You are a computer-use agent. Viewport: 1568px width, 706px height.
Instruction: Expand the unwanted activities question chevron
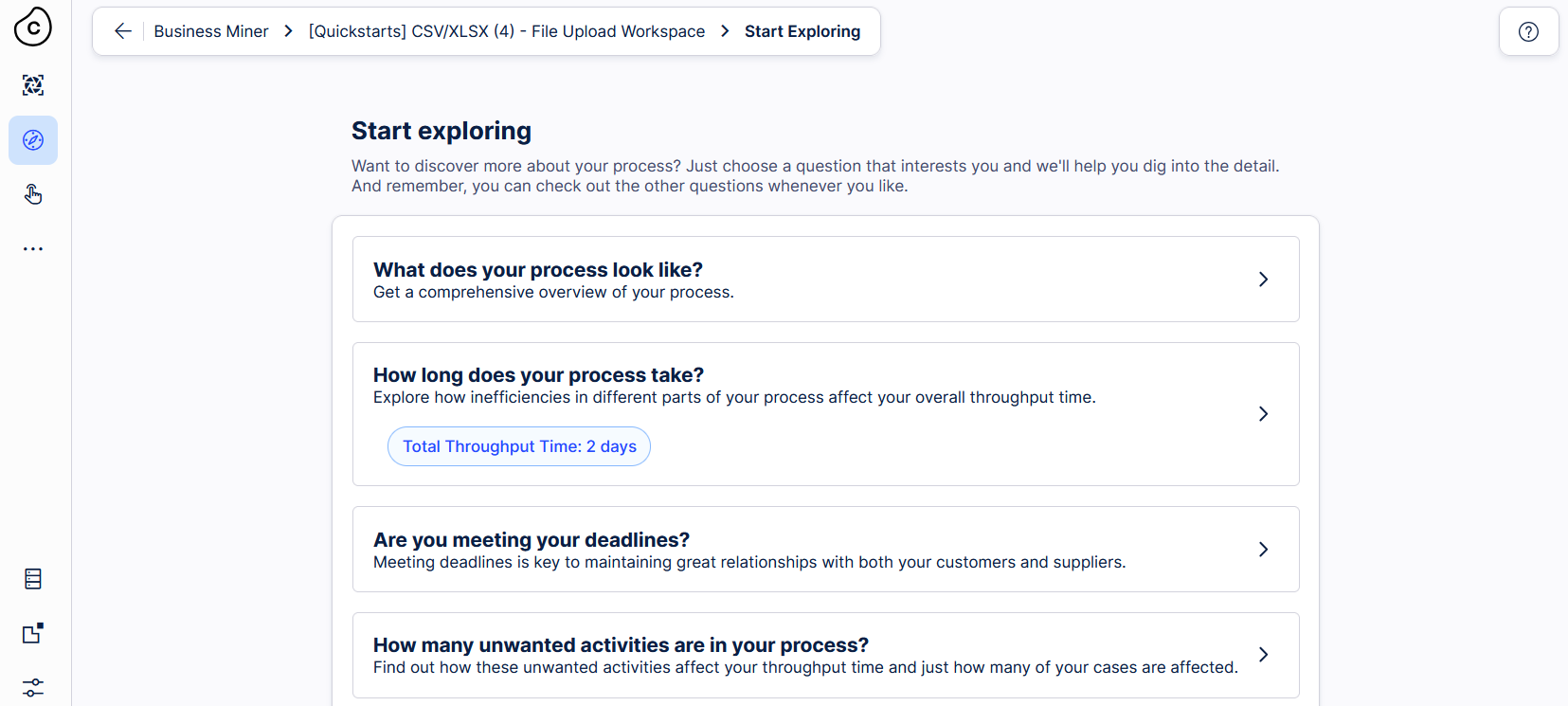(x=1263, y=655)
